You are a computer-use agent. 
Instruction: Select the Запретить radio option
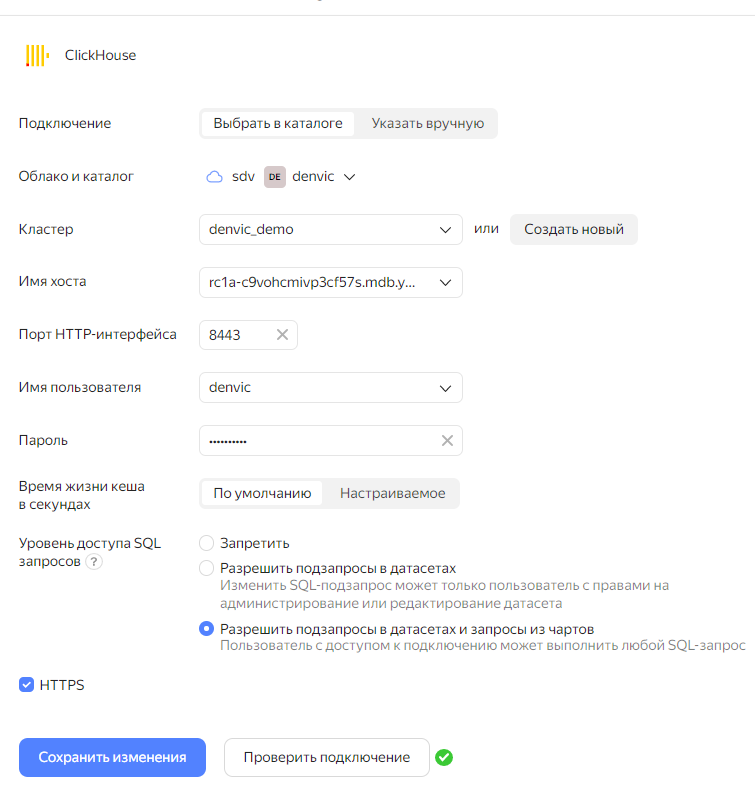pos(207,543)
